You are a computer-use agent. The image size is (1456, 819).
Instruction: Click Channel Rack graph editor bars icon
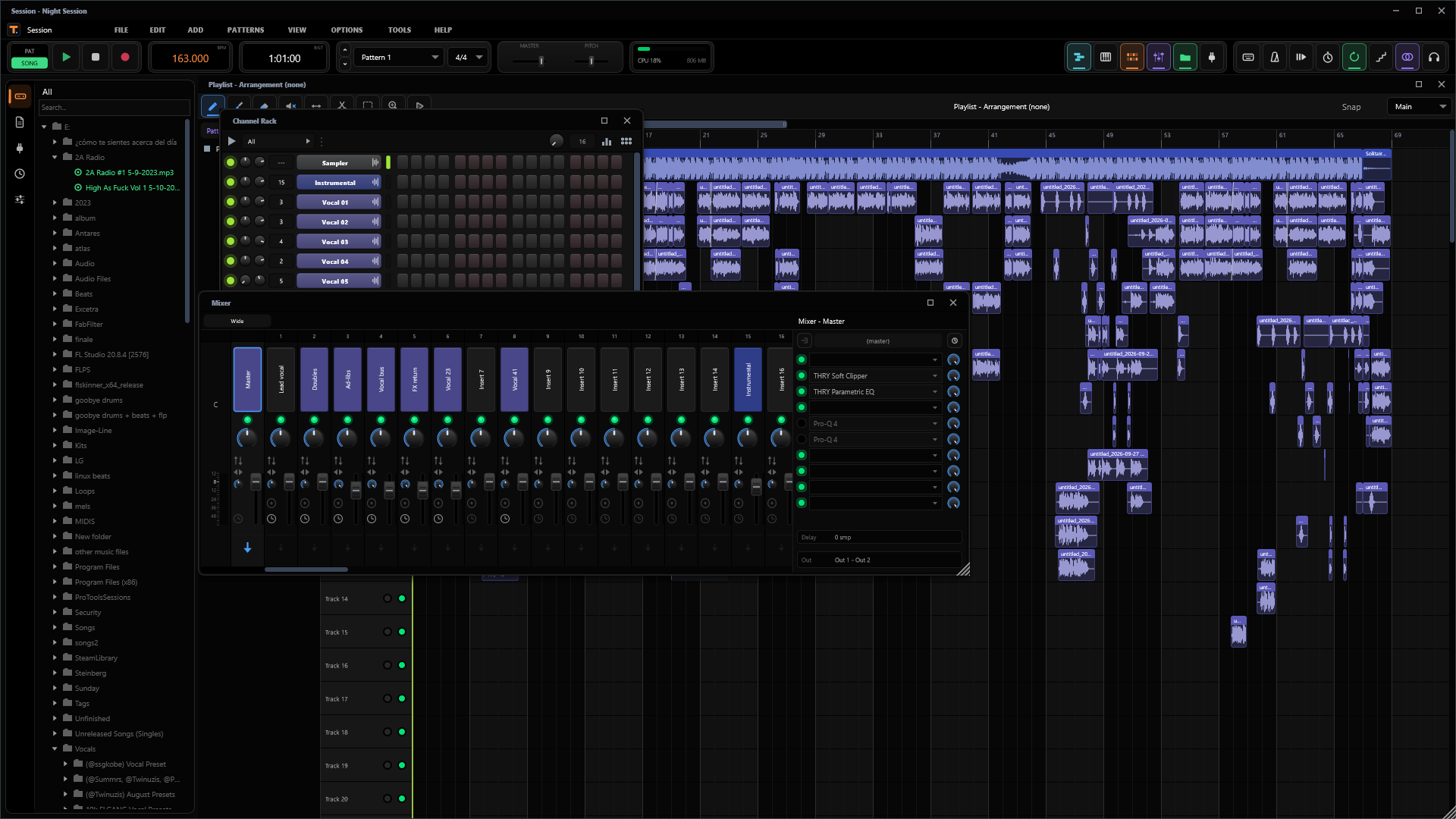tap(607, 141)
